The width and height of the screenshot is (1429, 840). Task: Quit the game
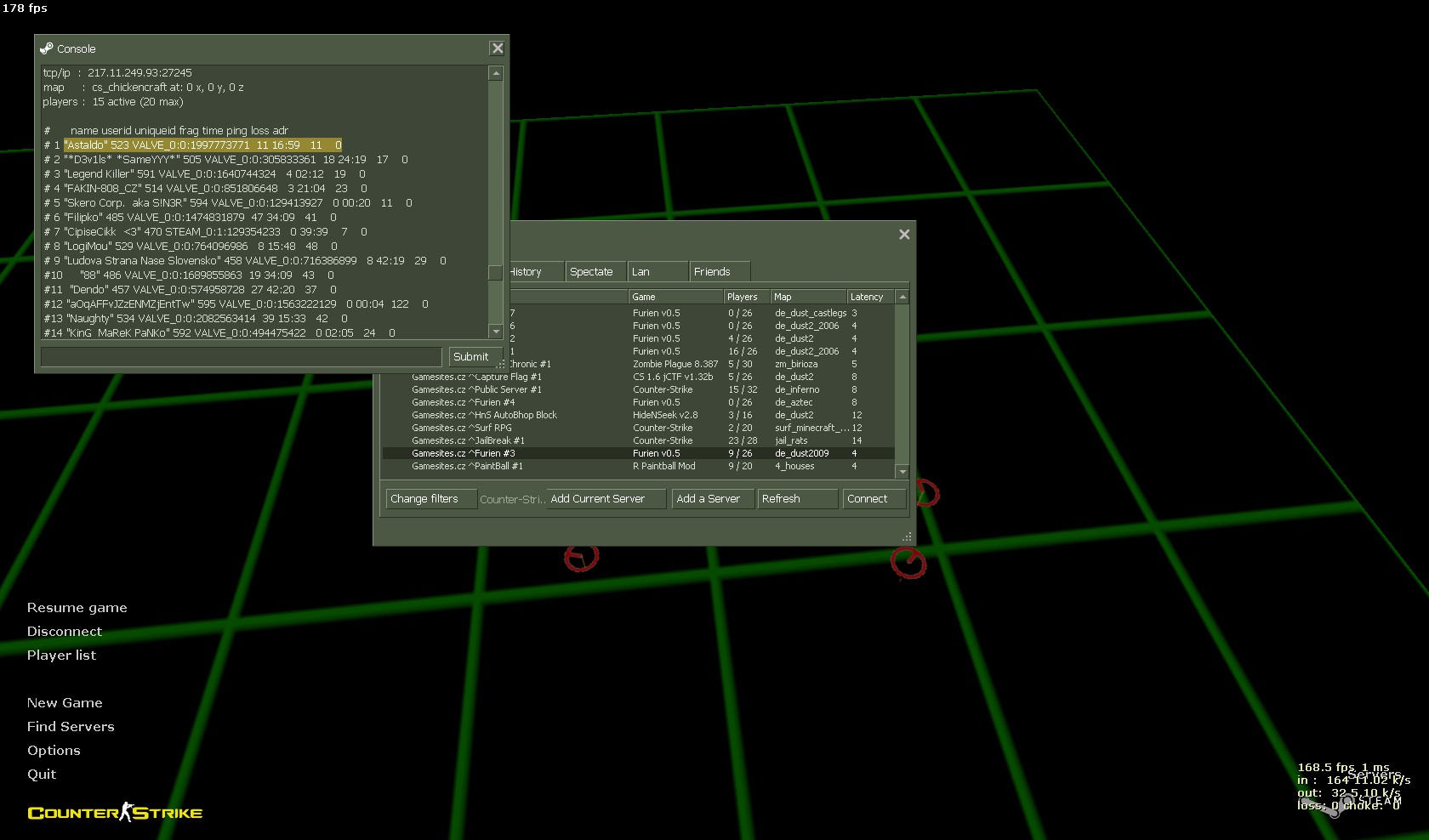point(42,775)
